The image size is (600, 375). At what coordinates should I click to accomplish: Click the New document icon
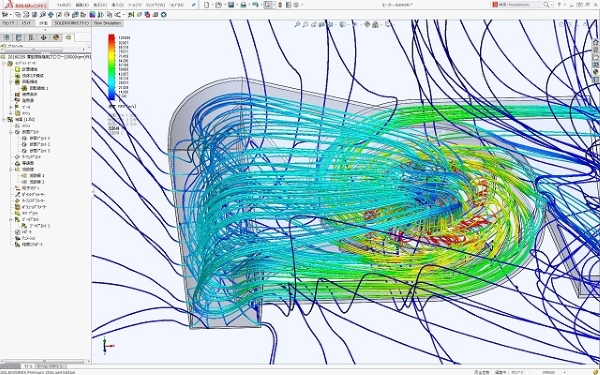click(207, 5)
